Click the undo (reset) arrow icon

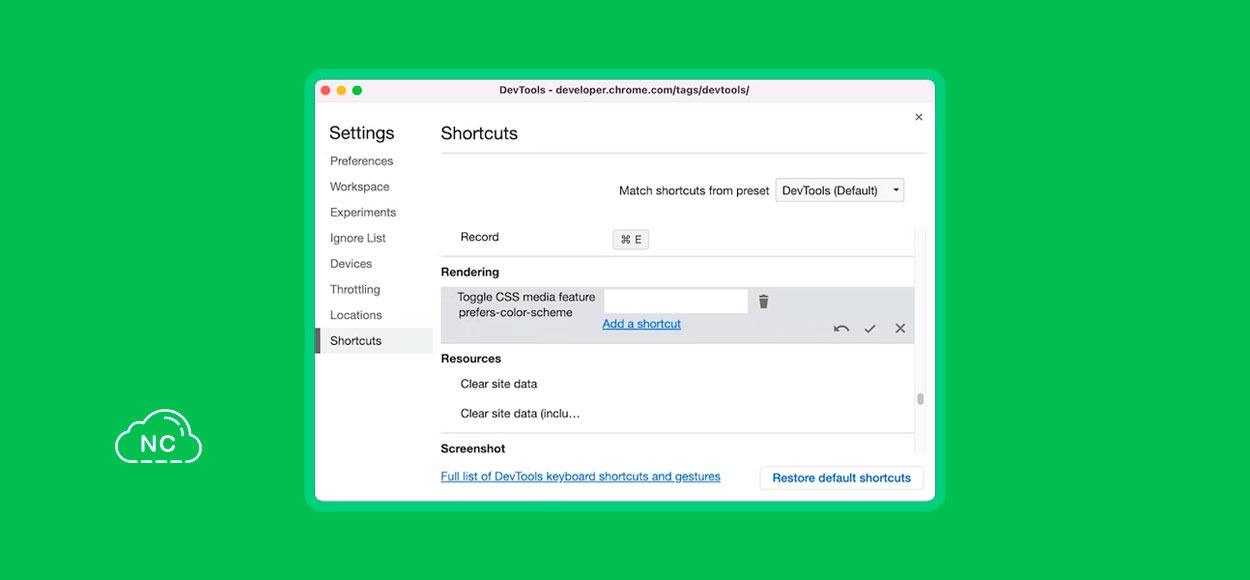coord(841,329)
